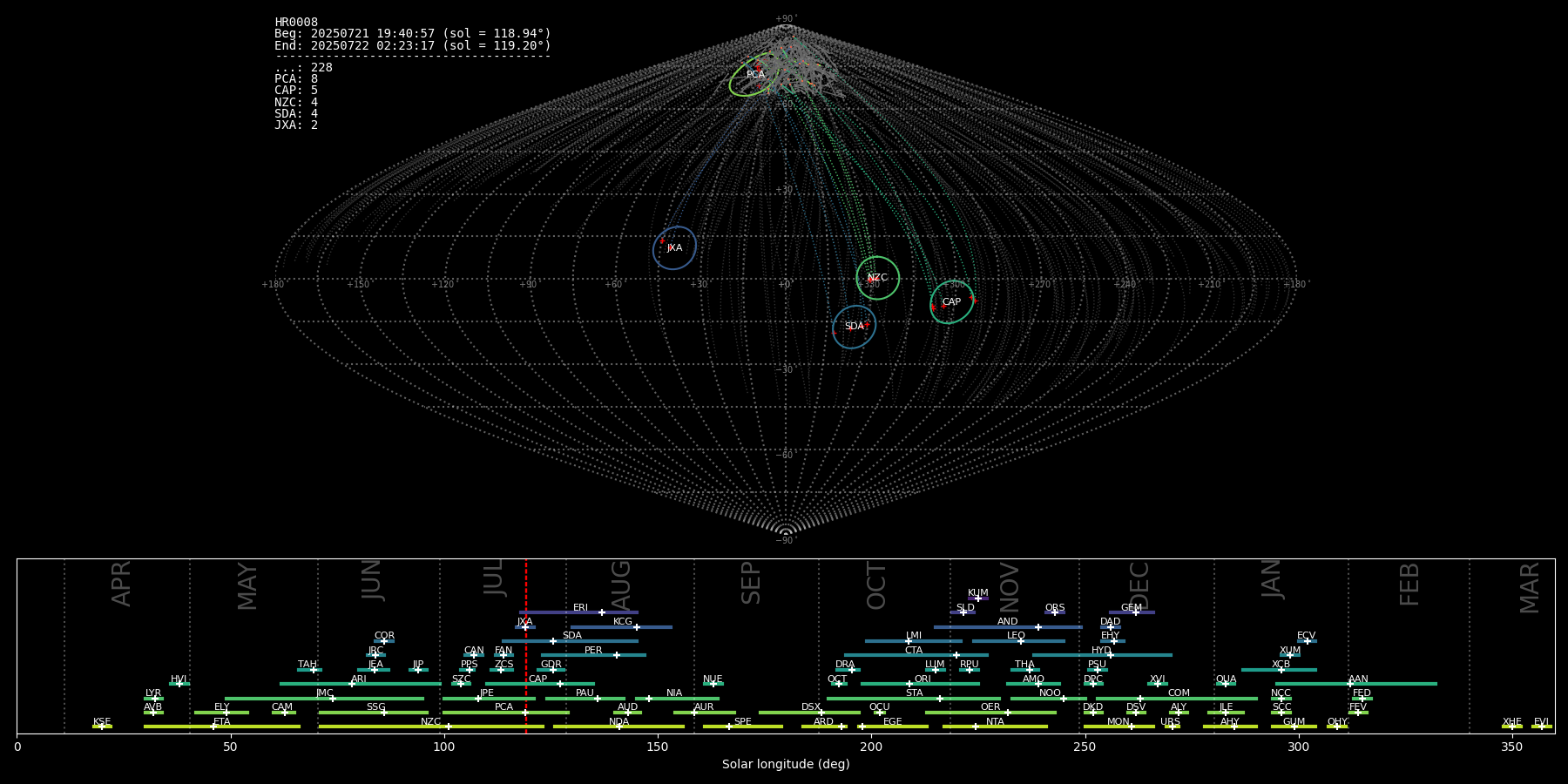Select the SDA radiant circle on sky map
This screenshot has width=1568, height=784.
(854, 327)
